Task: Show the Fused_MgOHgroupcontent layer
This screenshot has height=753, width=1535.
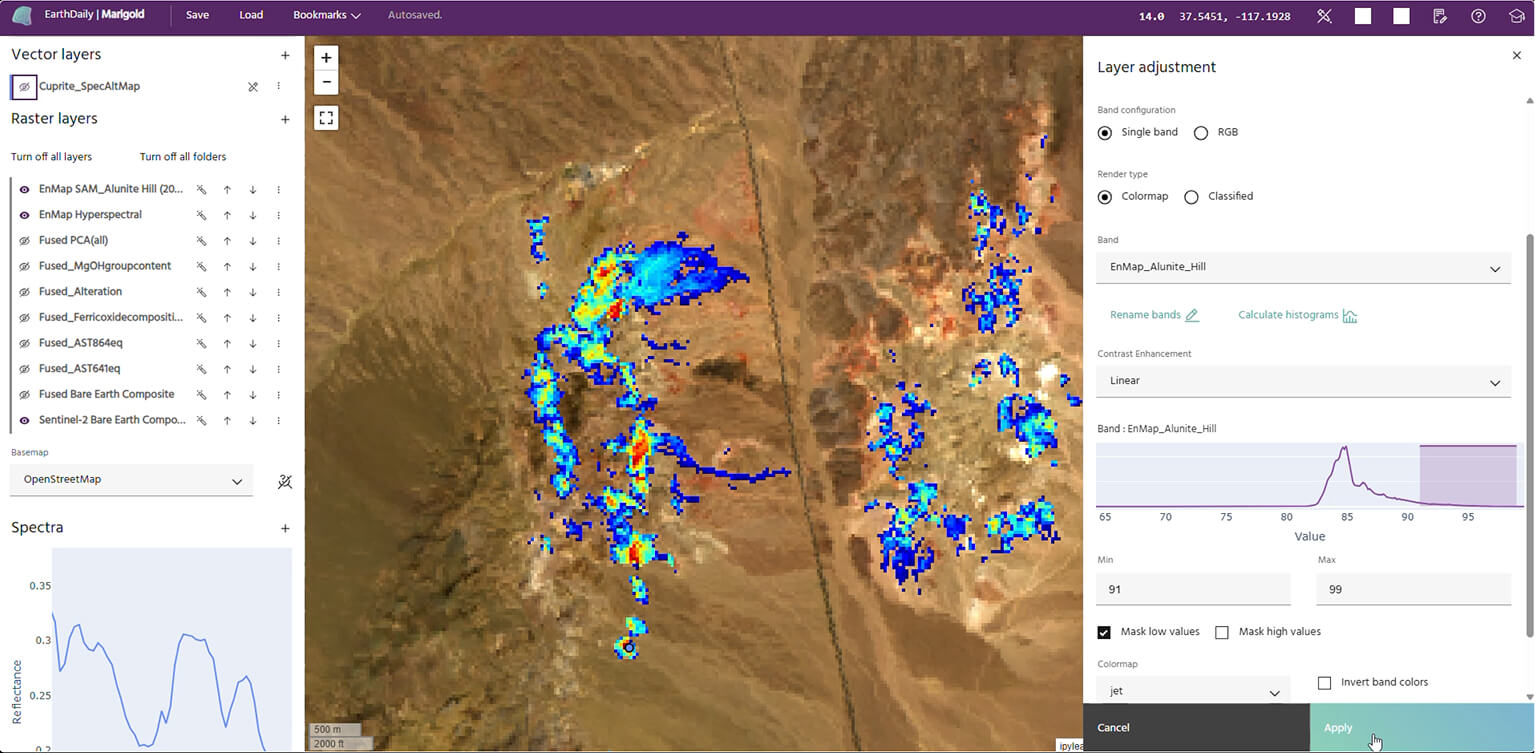Action: pyautogui.click(x=25, y=267)
